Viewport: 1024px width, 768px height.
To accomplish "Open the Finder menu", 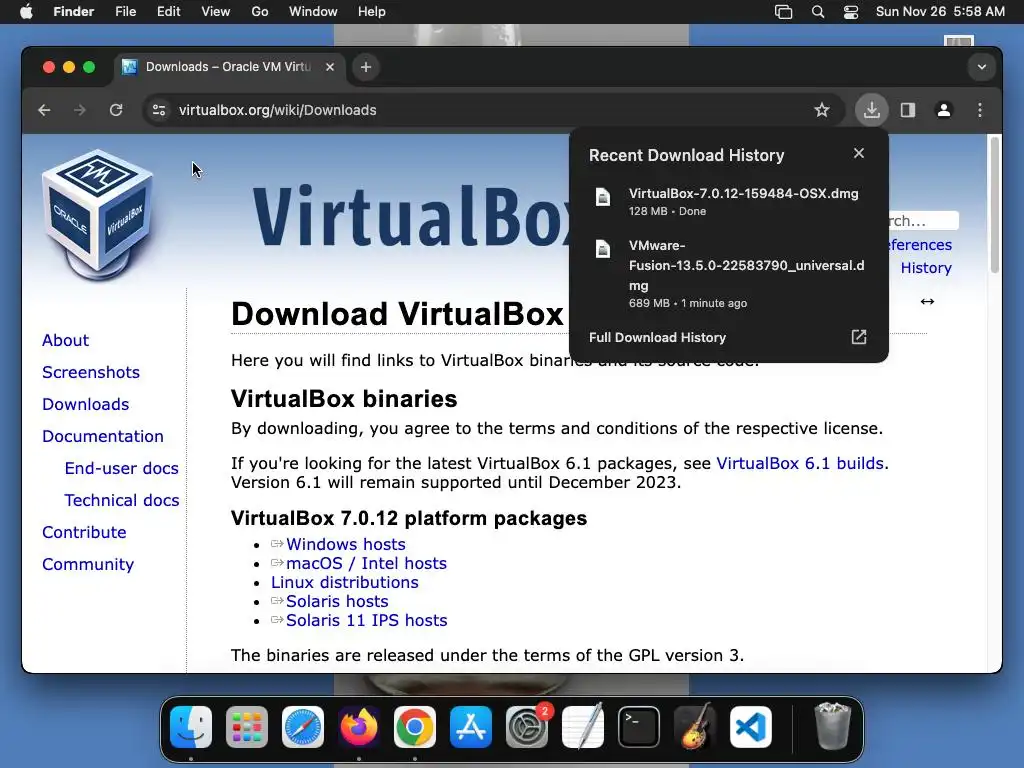I will [73, 12].
